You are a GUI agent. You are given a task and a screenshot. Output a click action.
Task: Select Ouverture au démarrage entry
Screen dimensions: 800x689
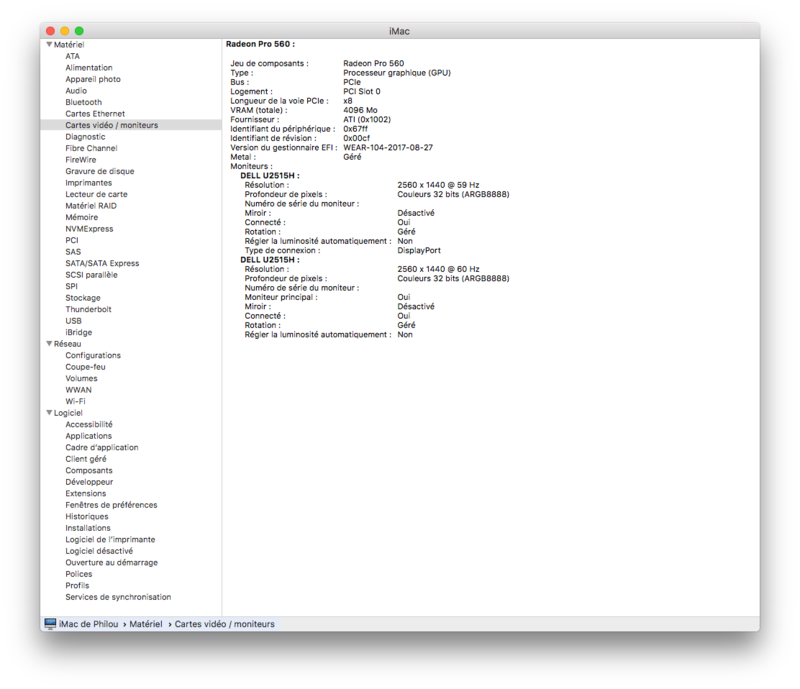pos(111,562)
